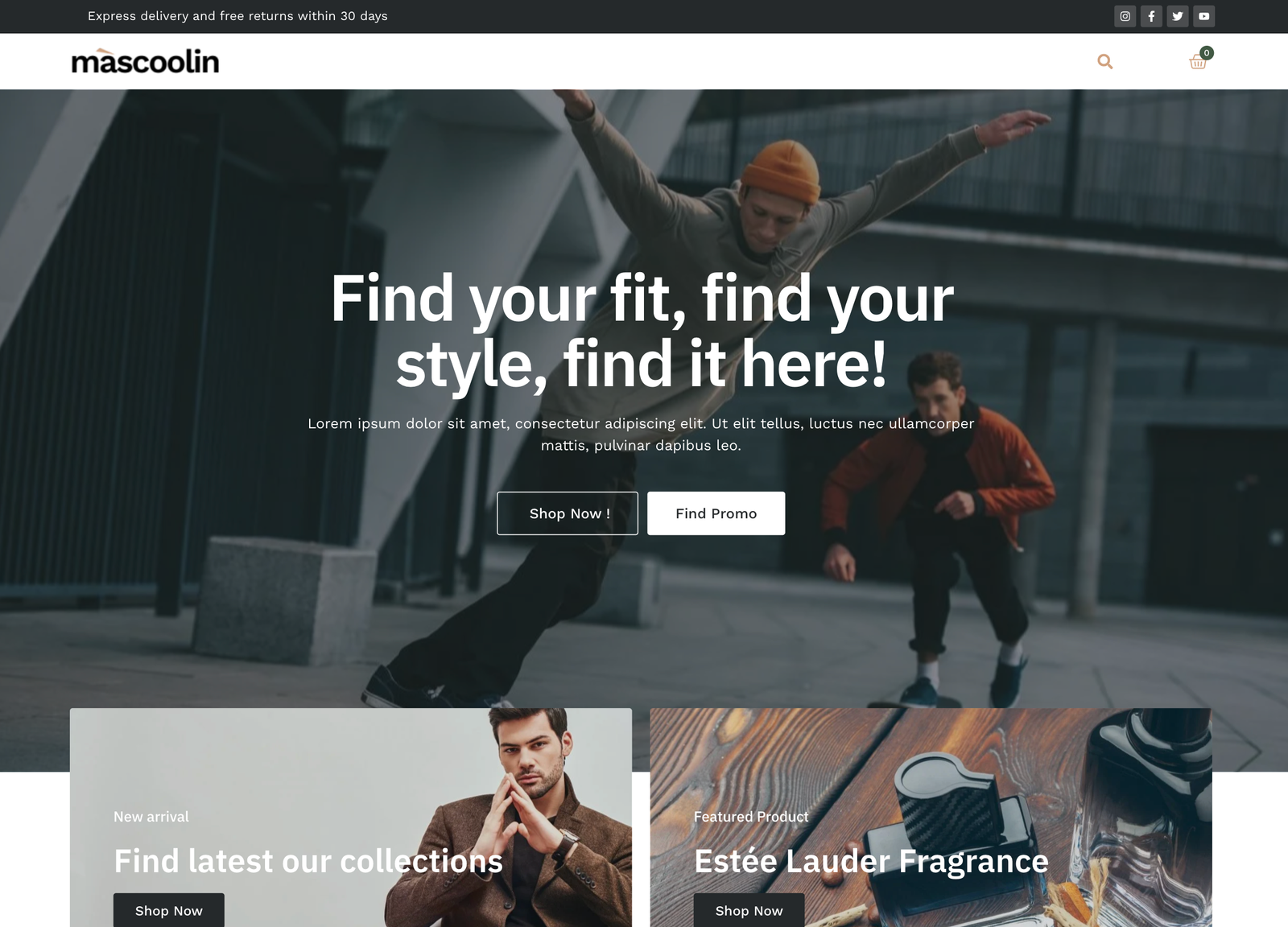The height and width of the screenshot is (927, 1288).
Task: Shop Now in the New arrival card
Action: tap(169, 910)
